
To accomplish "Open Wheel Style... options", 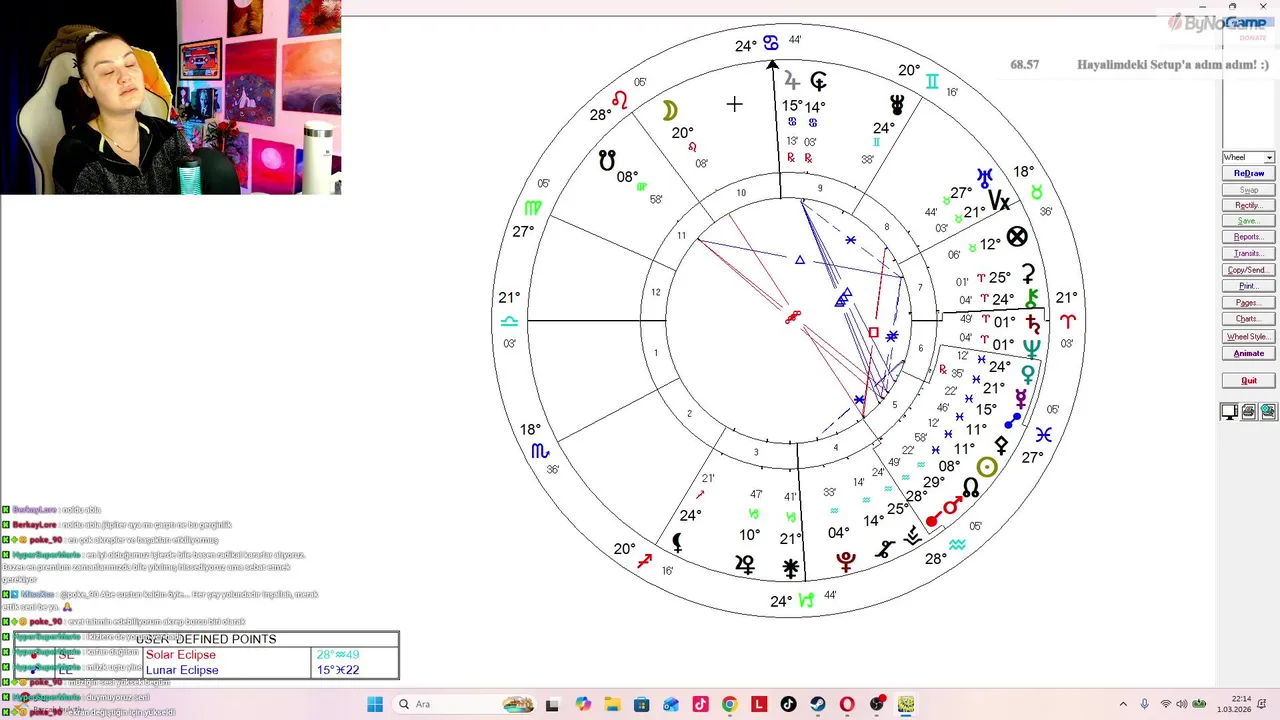I will coord(1248,337).
